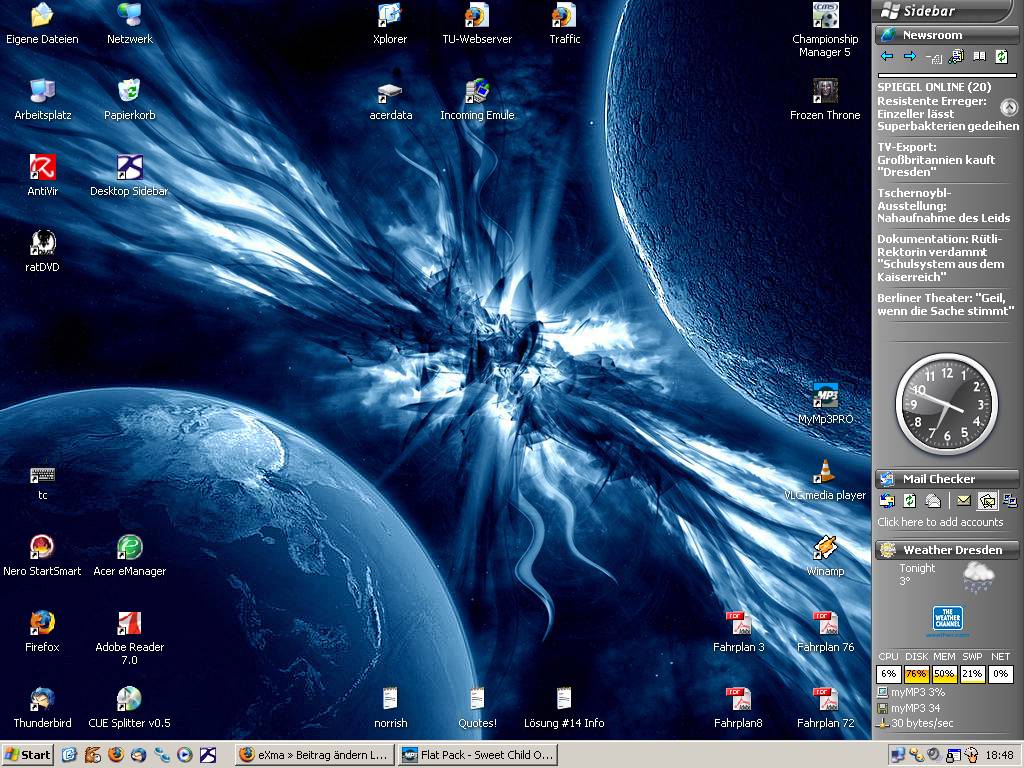Click the Newsroom forward arrow
The image size is (1024, 768).
coord(910,57)
